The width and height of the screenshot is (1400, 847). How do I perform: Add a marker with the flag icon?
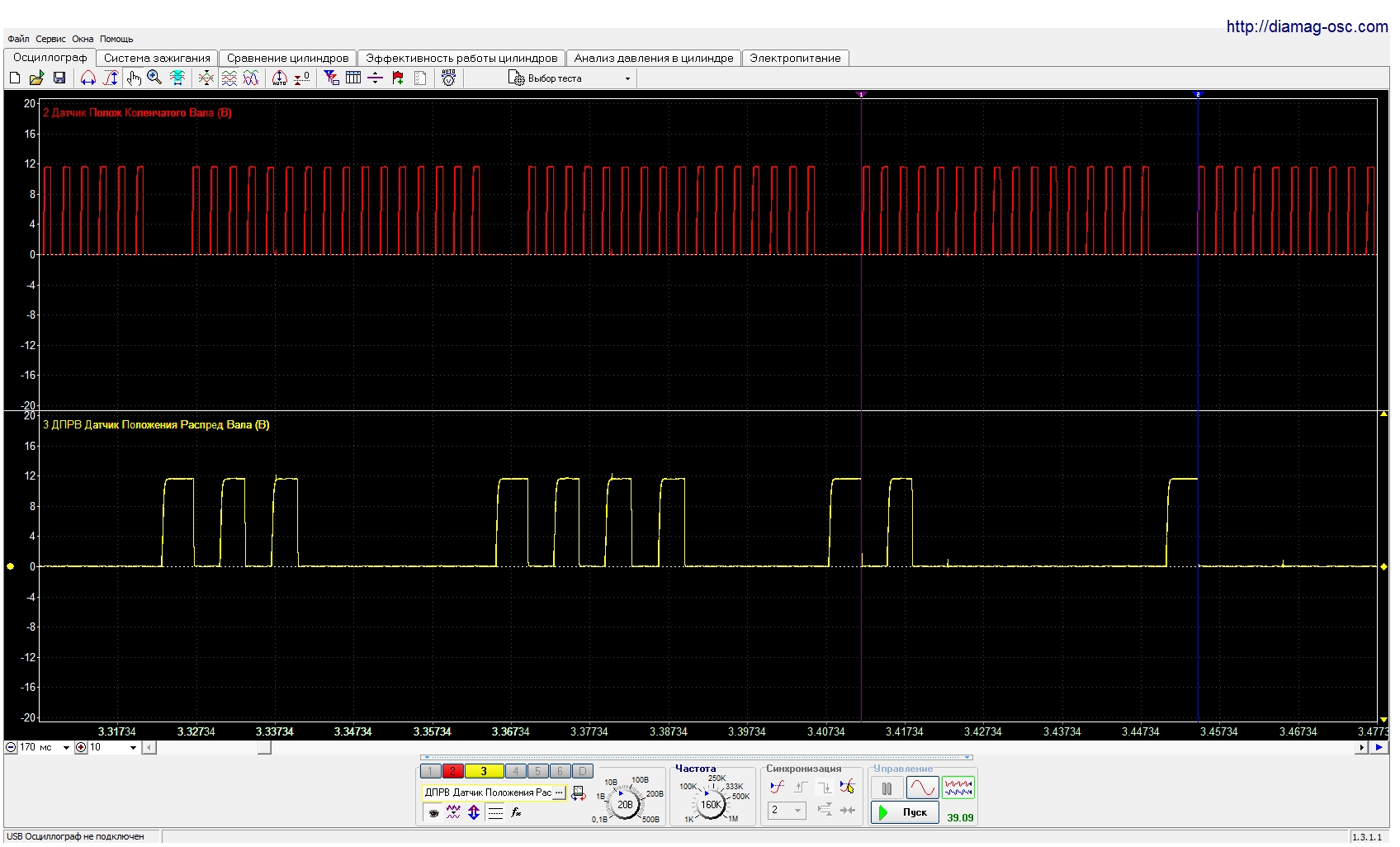[398, 78]
